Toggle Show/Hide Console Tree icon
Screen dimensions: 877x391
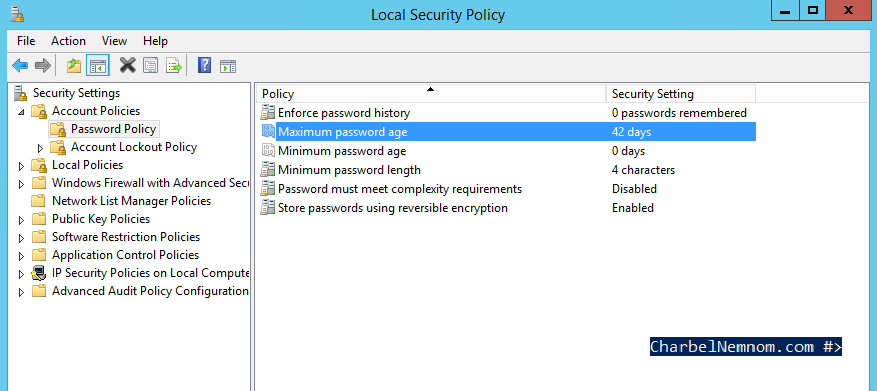click(97, 66)
